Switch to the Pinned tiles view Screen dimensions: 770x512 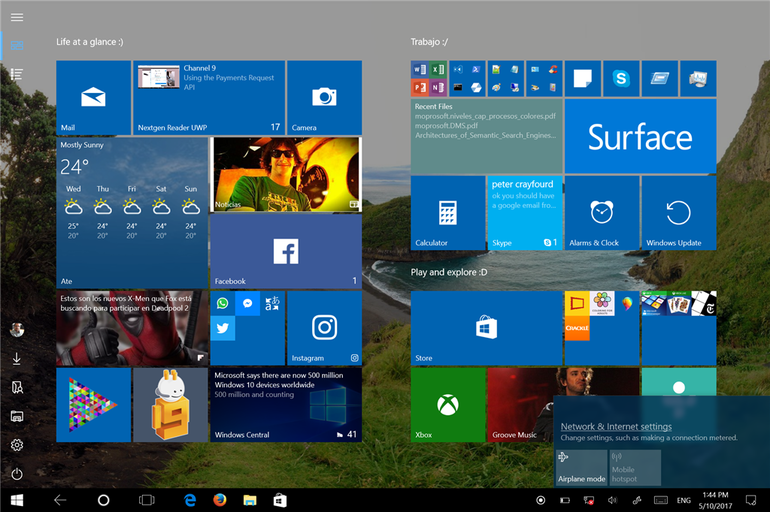coord(17,45)
